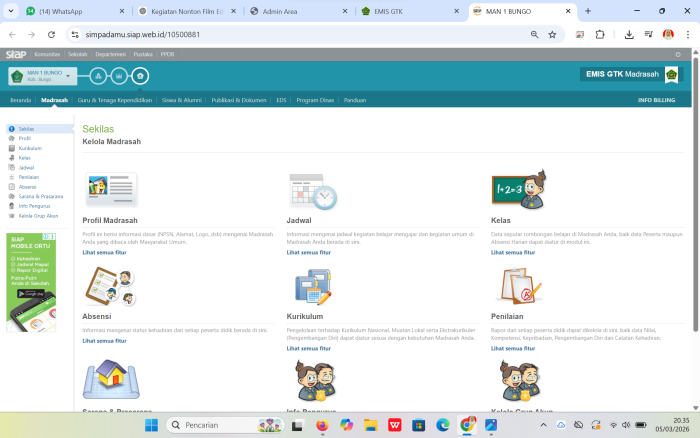Expand the MAN 1 BUNGO school dropdown
The height and width of the screenshot is (438, 700).
(x=67, y=76)
